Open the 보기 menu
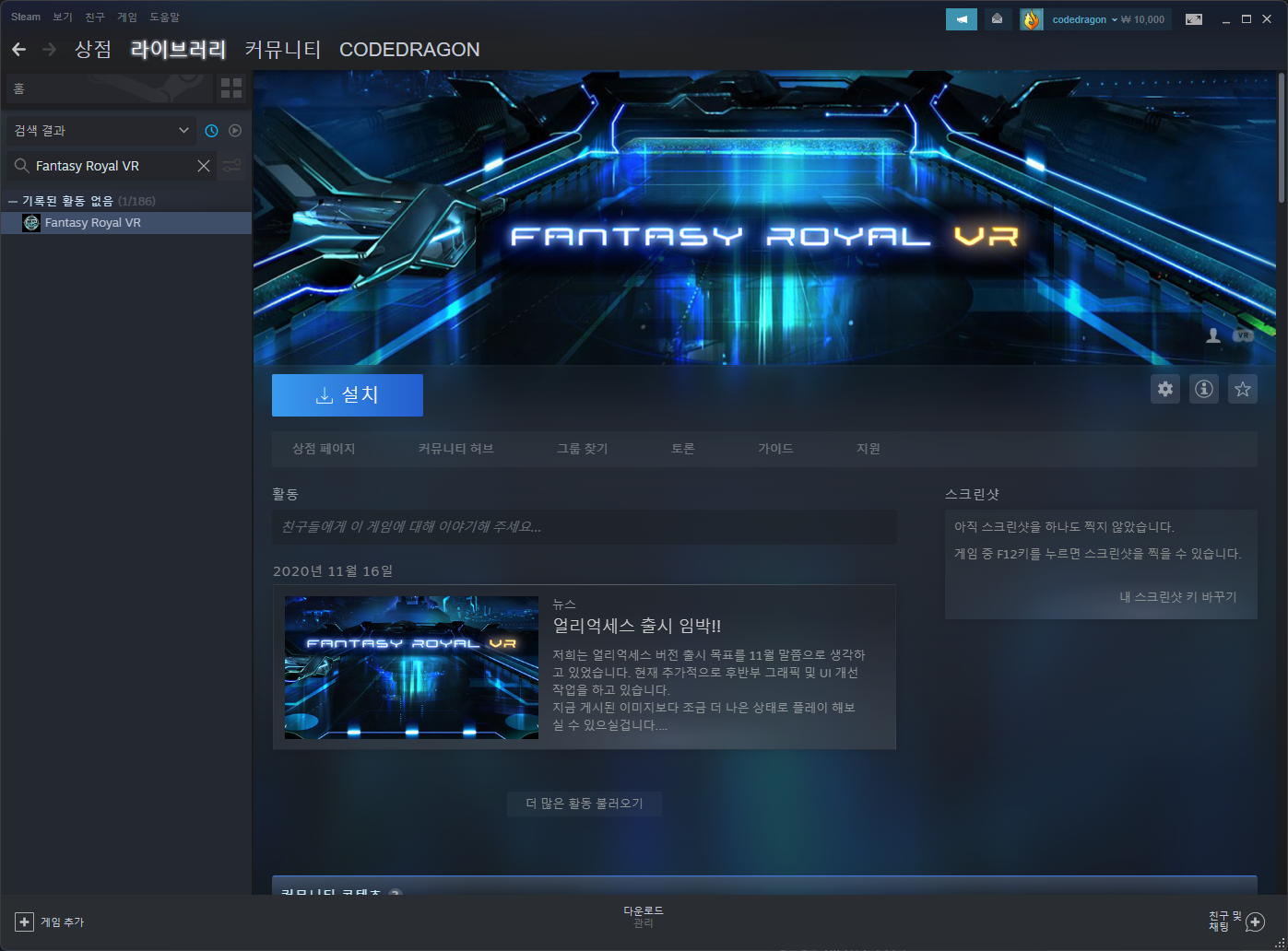 click(63, 17)
